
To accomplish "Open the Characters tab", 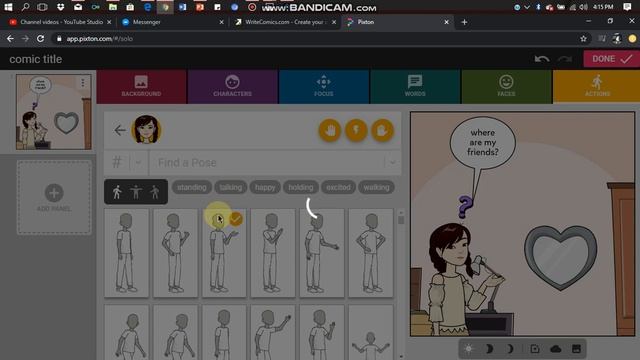I will click(x=232, y=87).
